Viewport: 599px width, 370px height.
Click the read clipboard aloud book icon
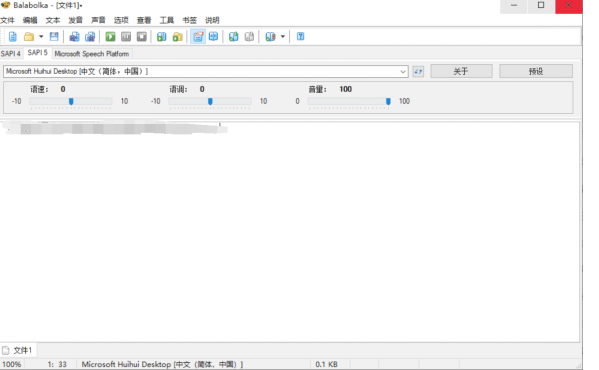click(162, 37)
